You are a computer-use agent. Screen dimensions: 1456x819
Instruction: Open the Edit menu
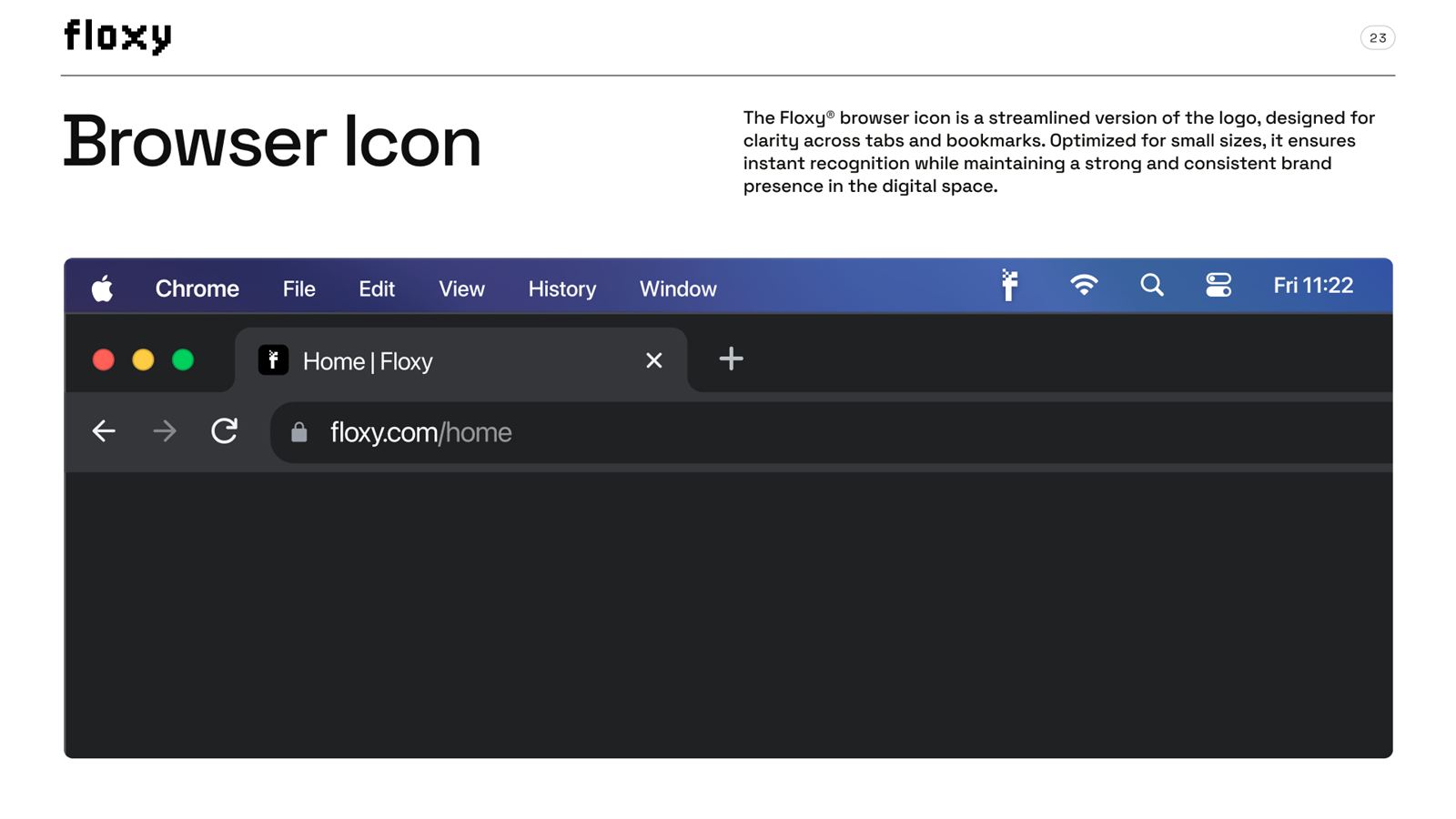click(377, 288)
